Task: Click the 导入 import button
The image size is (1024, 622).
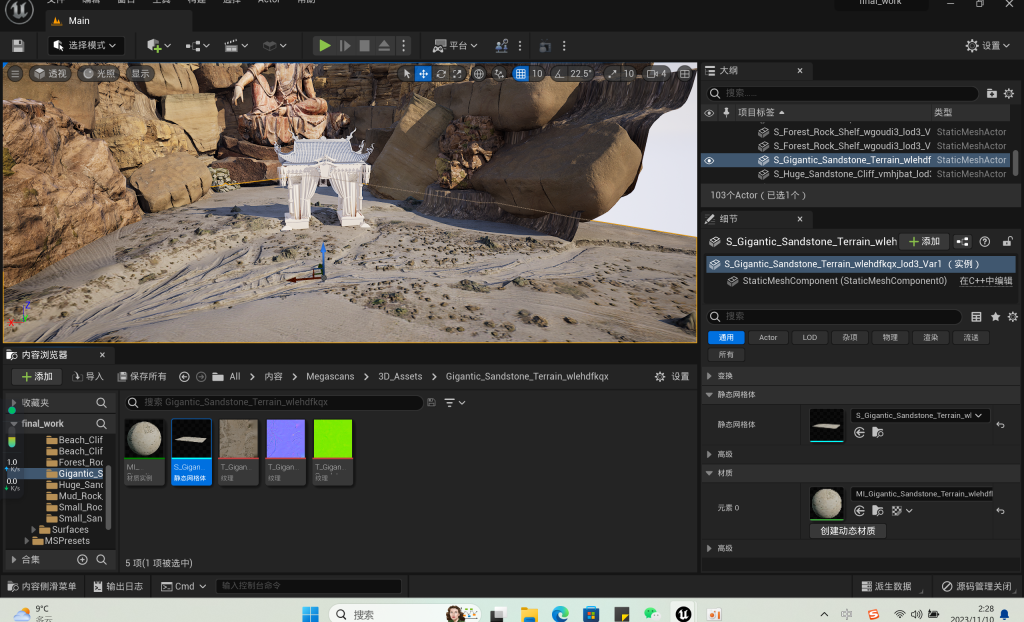Action: [x=88, y=377]
